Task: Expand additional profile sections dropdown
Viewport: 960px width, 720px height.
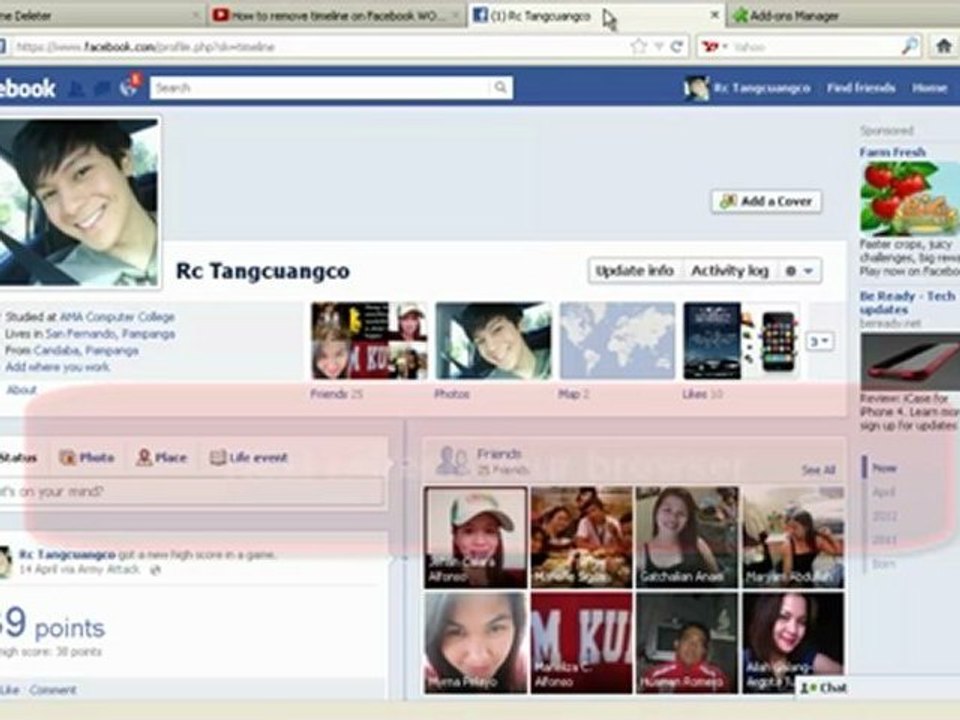Action: coord(820,341)
